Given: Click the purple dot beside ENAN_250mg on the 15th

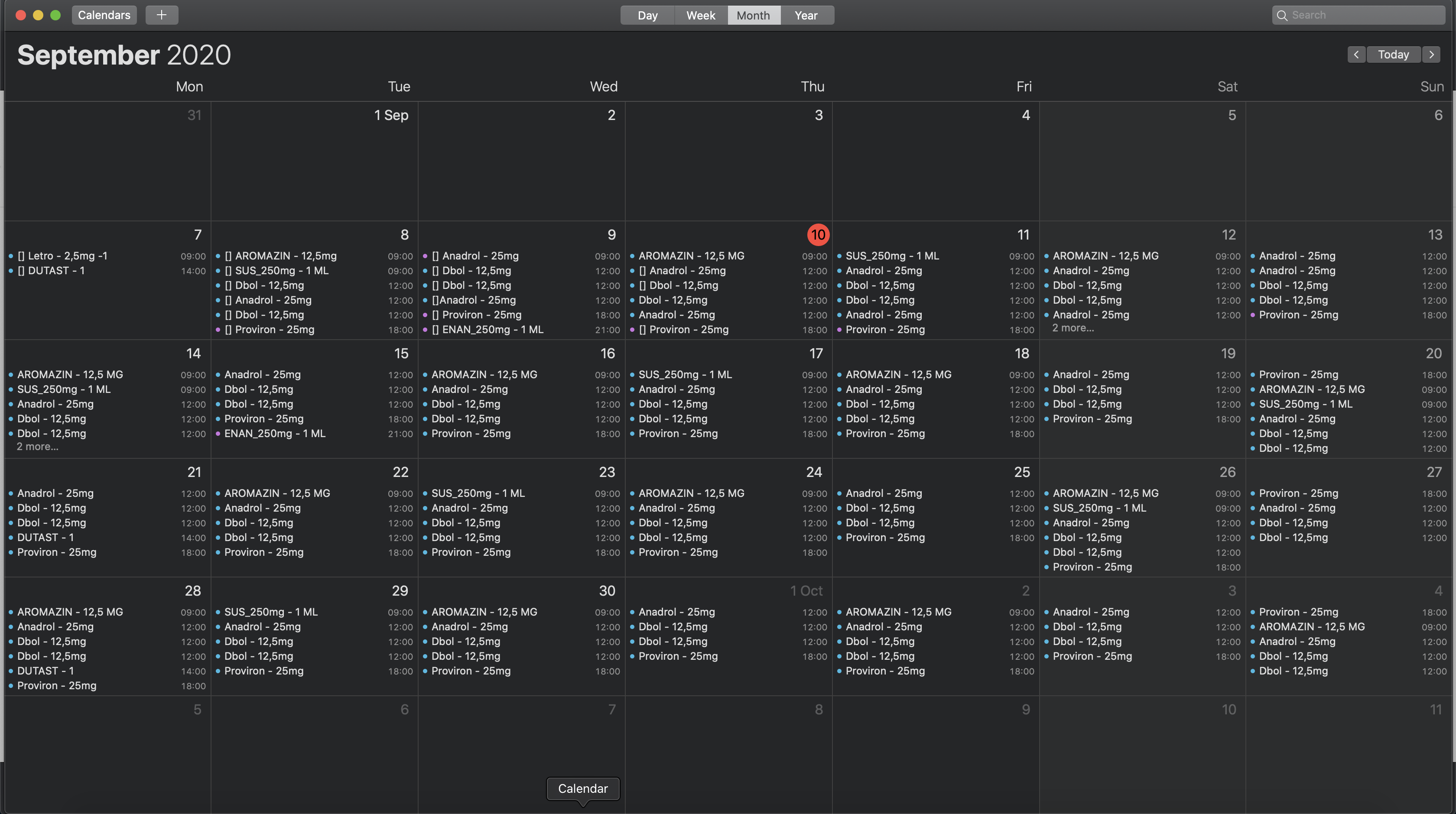Looking at the screenshot, I should (x=218, y=434).
